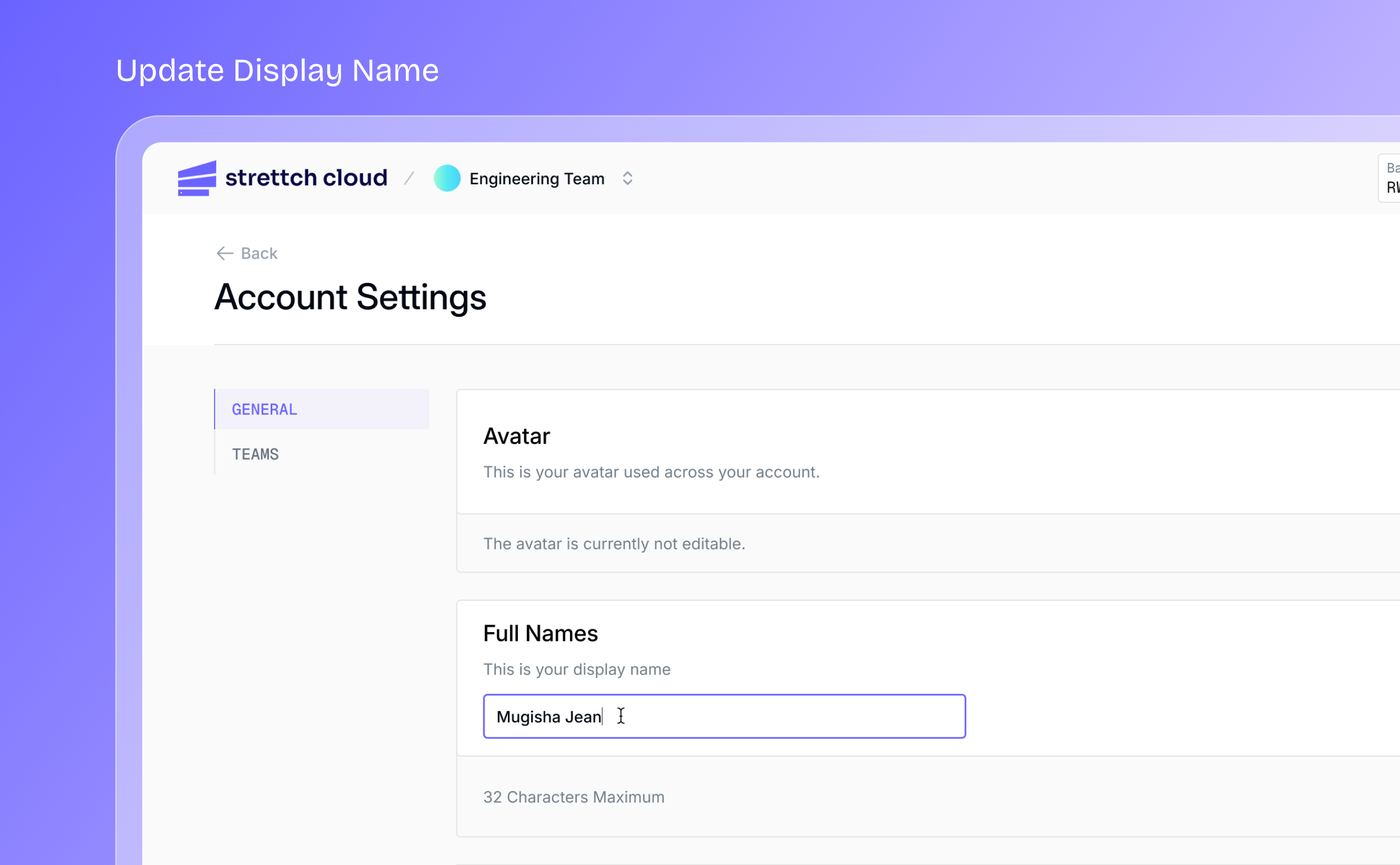Click 'The avatar is currently not editable' notice
Viewport: 1400px width, 865px height.
pyautogui.click(x=614, y=544)
